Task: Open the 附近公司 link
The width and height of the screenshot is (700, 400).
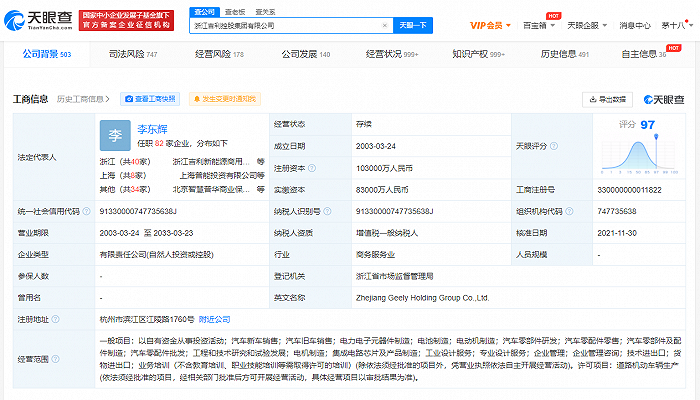Action: [x=215, y=319]
